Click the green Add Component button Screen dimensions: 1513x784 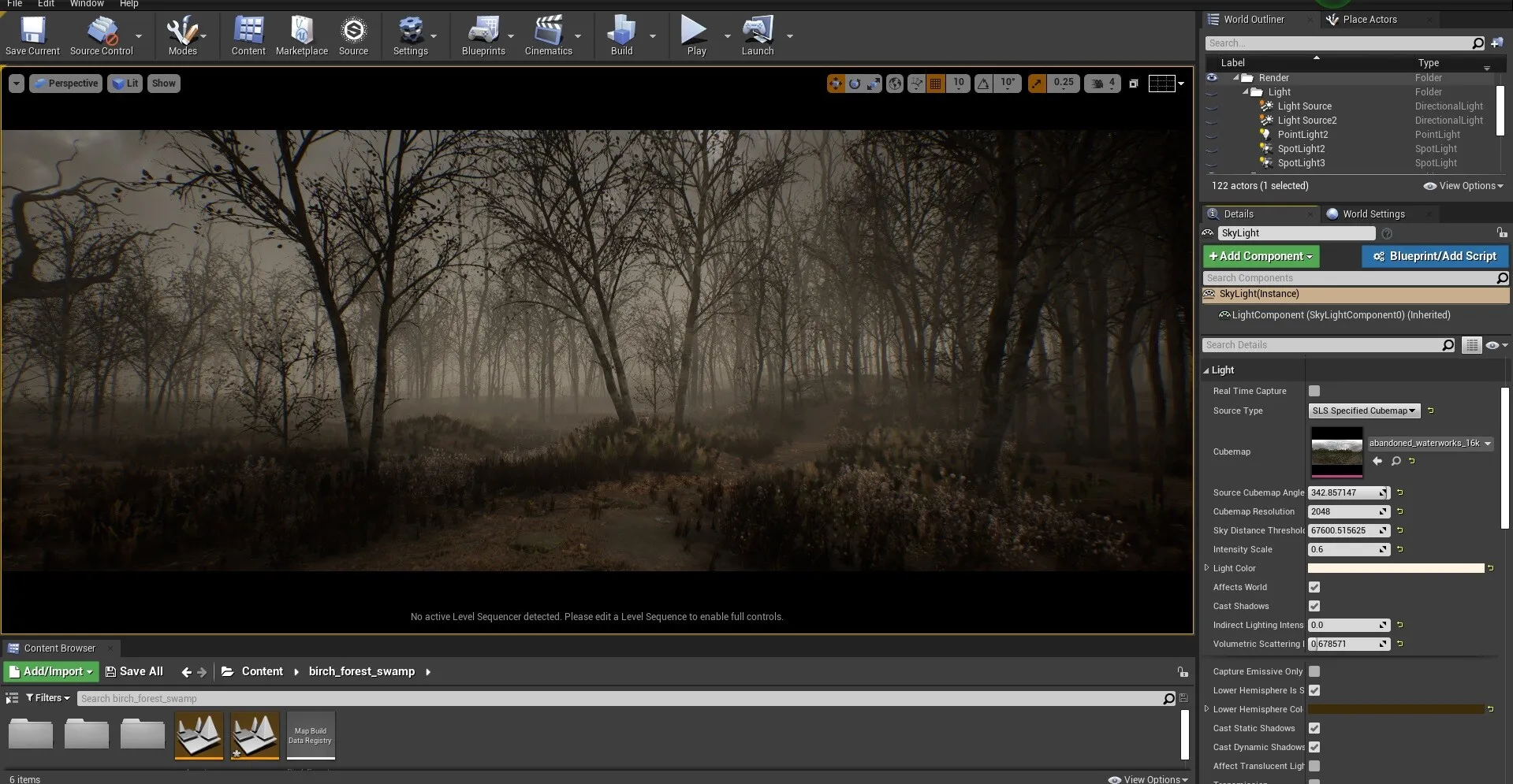tap(1260, 256)
